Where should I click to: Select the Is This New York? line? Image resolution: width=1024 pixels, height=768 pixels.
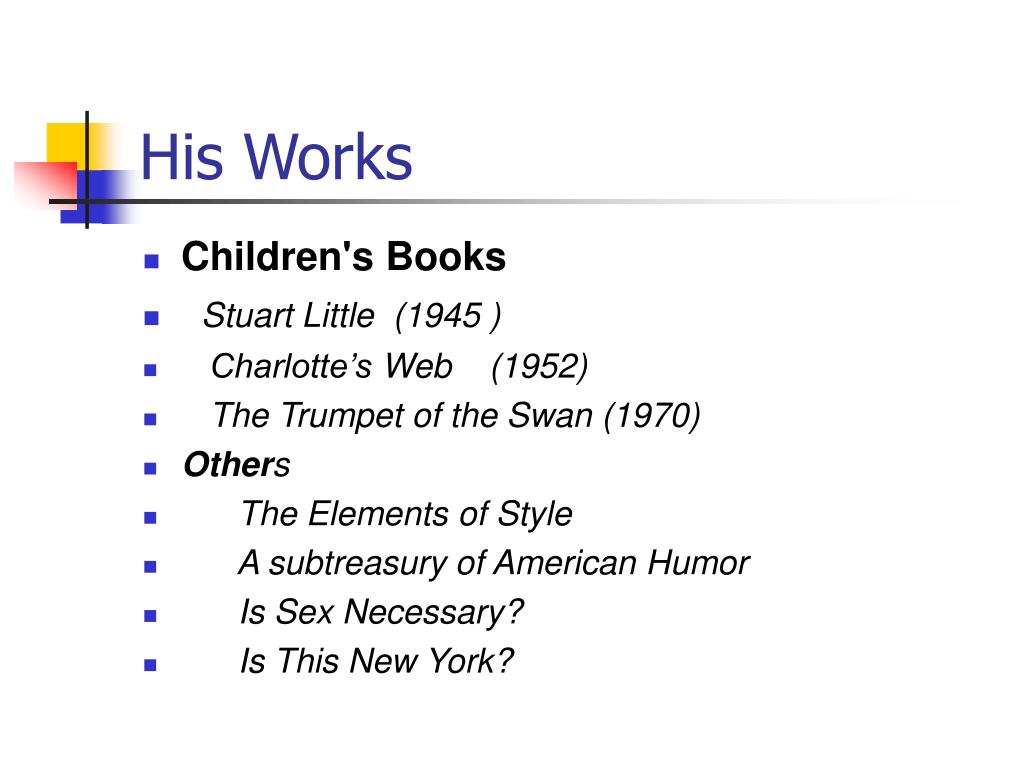[377, 661]
